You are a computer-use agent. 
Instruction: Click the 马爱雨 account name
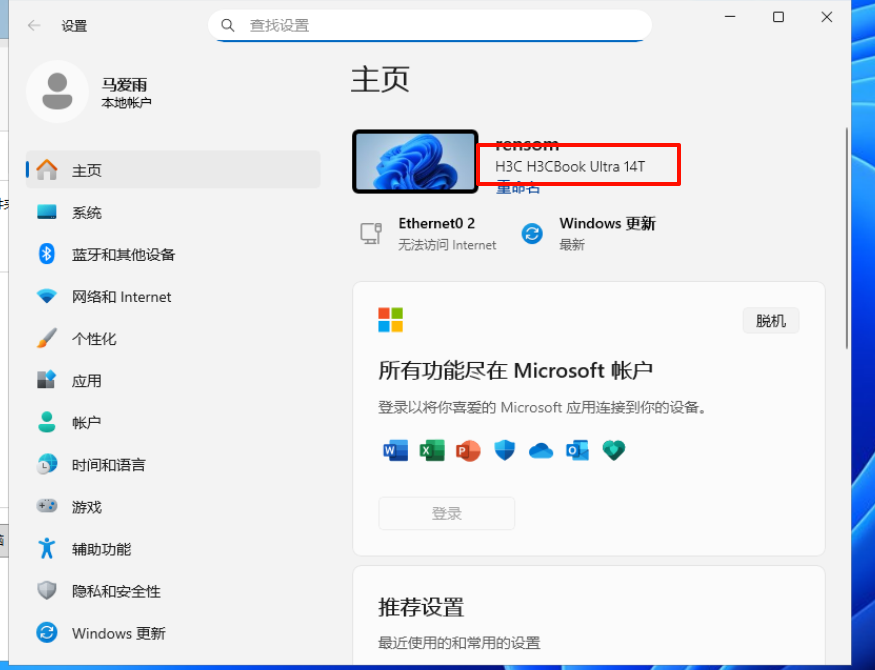click(x=124, y=85)
